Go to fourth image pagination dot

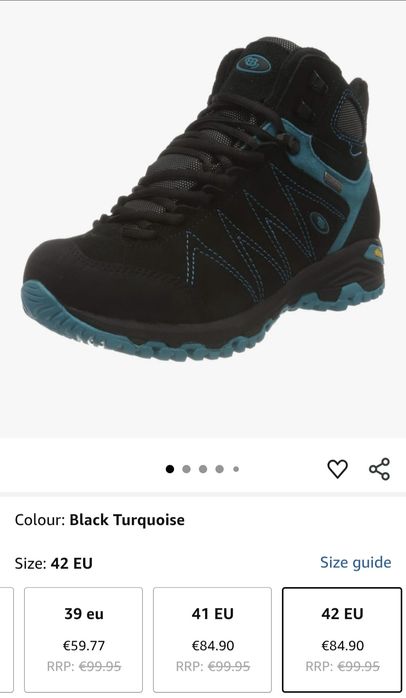coord(219,469)
